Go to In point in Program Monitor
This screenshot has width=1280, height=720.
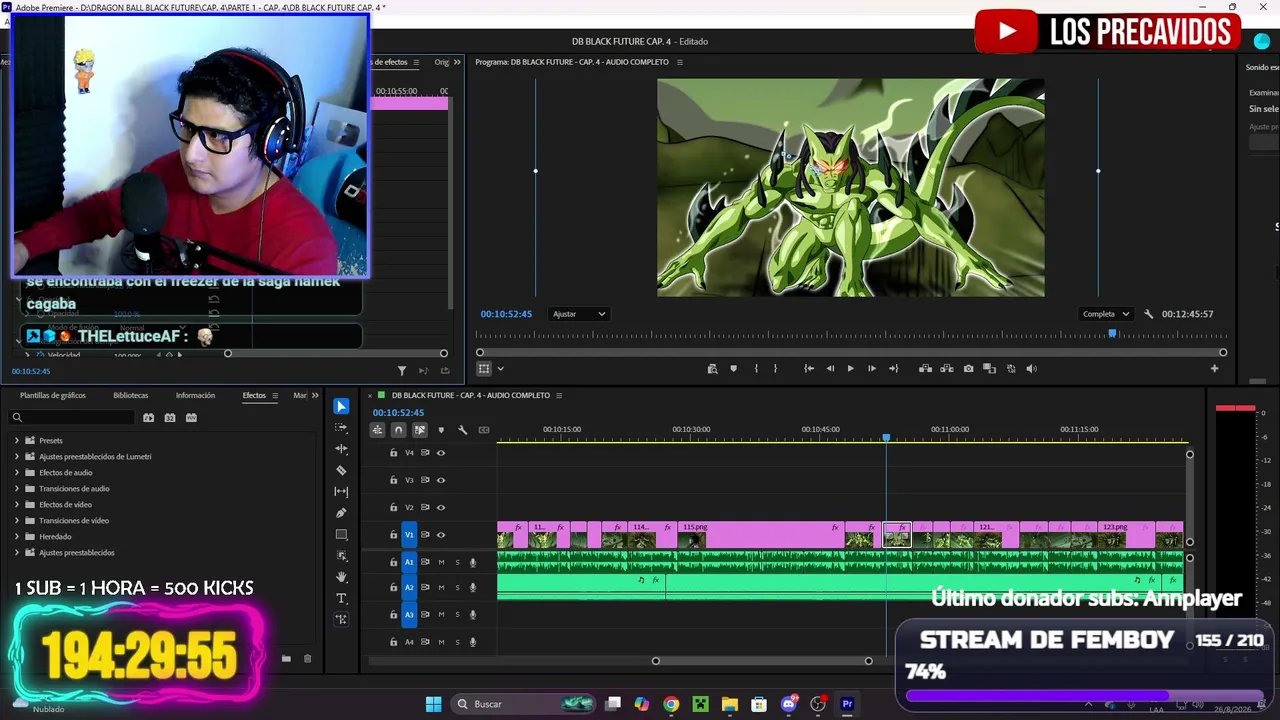(808, 368)
